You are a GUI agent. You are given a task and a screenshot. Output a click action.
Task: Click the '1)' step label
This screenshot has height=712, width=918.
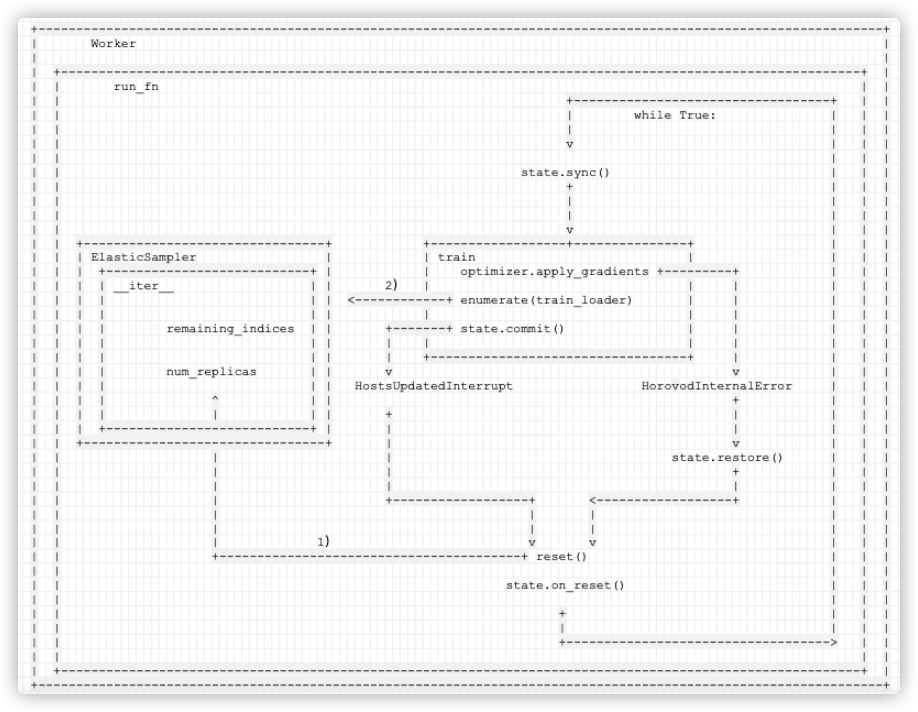pos(324,542)
